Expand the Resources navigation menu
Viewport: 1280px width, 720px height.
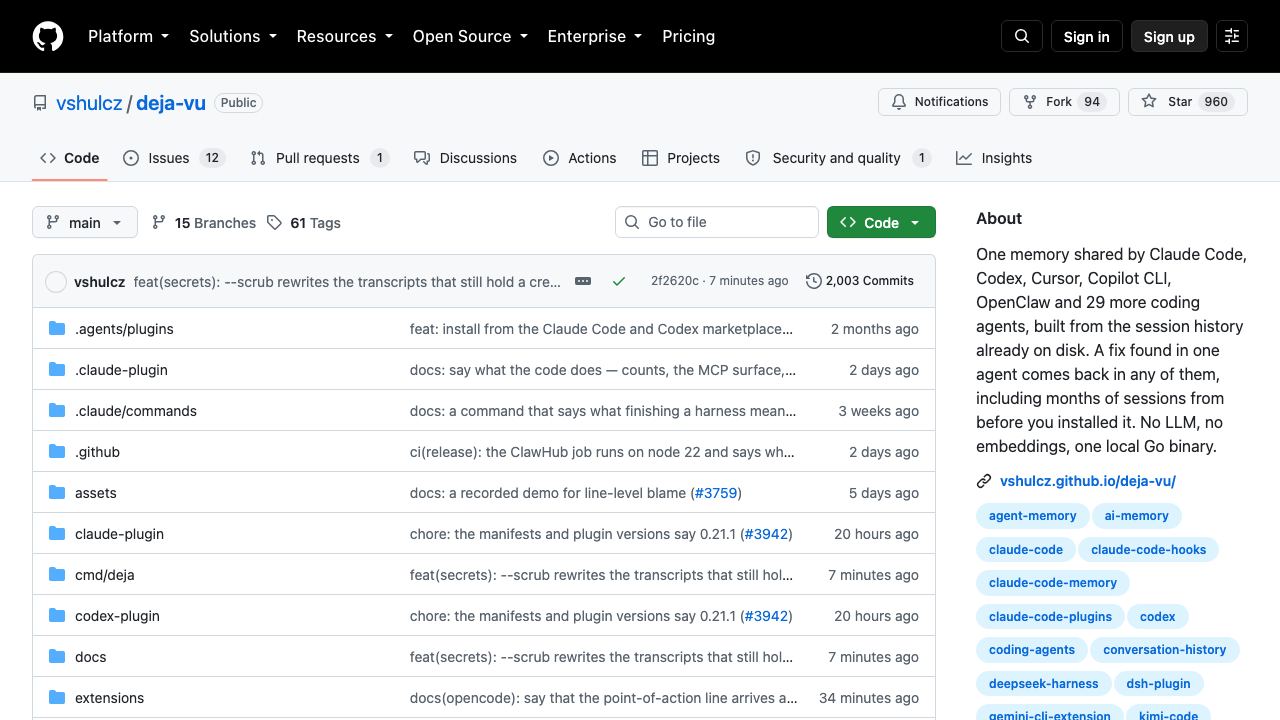tap(344, 36)
